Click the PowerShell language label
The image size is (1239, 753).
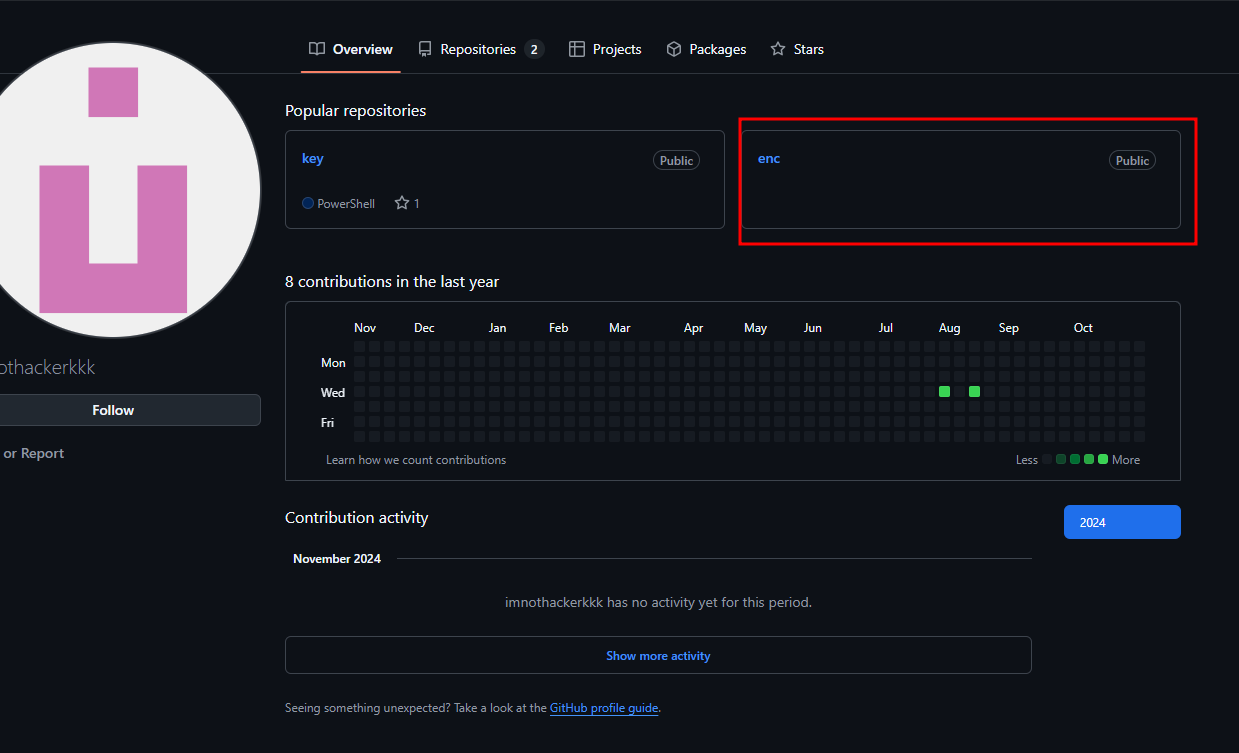click(346, 204)
